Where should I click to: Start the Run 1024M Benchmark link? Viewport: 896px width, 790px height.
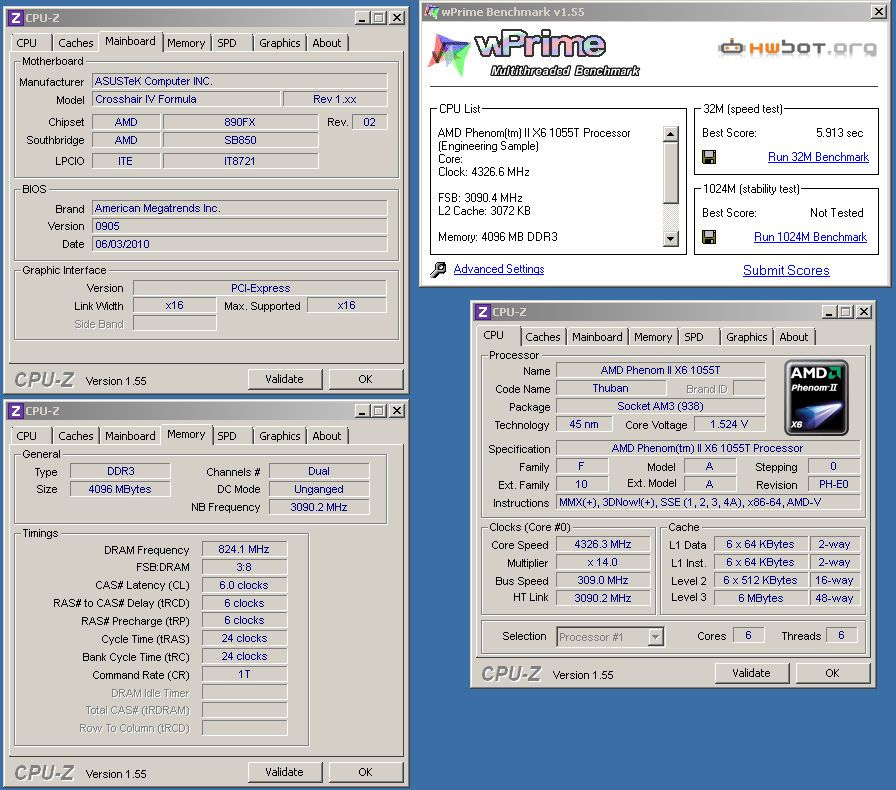coord(810,237)
